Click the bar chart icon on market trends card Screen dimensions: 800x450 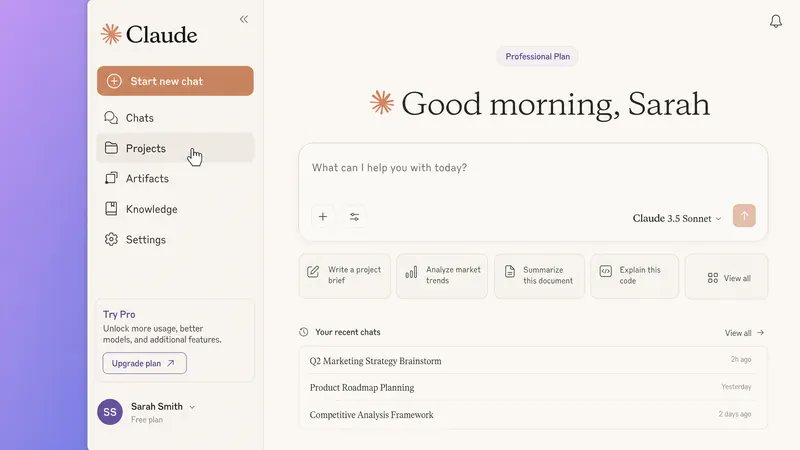(411, 272)
